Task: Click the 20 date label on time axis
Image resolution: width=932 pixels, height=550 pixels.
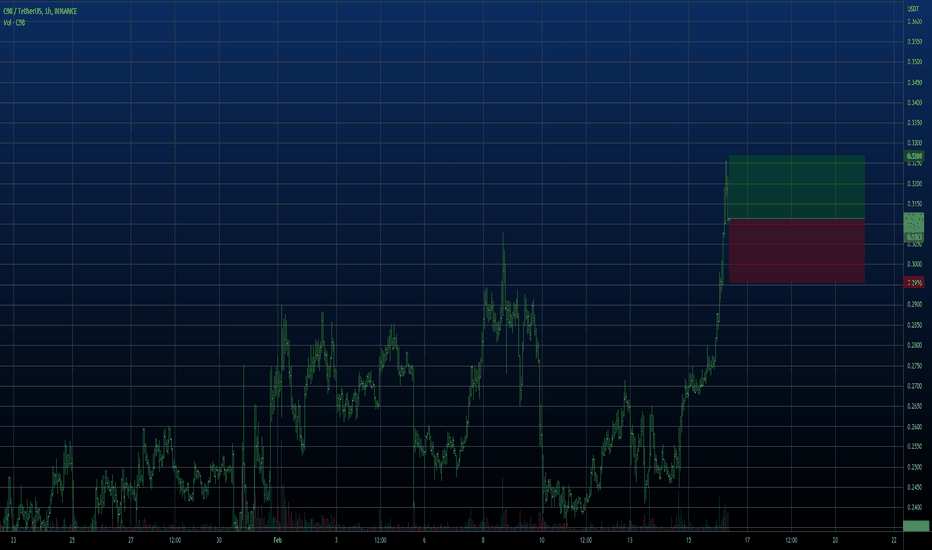Action: point(835,540)
